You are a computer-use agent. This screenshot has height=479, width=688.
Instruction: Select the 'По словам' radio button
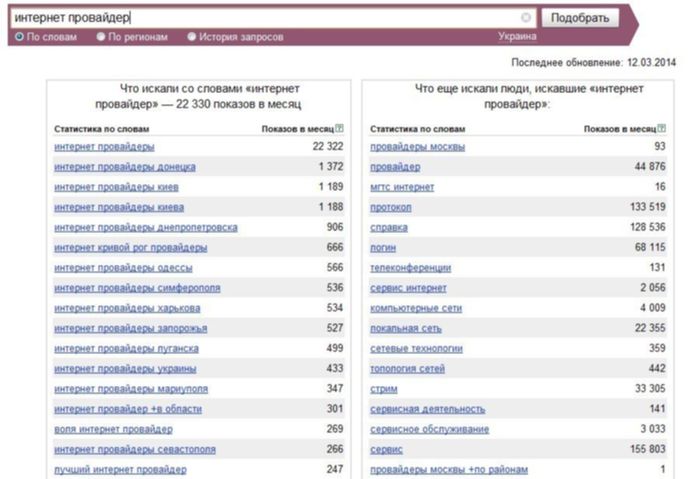(19, 37)
